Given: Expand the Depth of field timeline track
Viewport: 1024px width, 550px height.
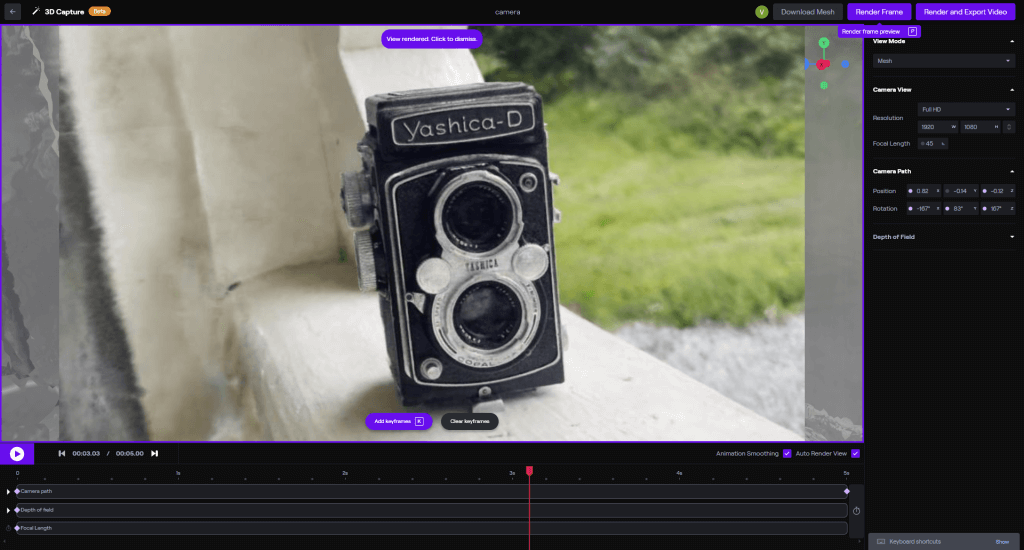Looking at the screenshot, I should [8, 510].
